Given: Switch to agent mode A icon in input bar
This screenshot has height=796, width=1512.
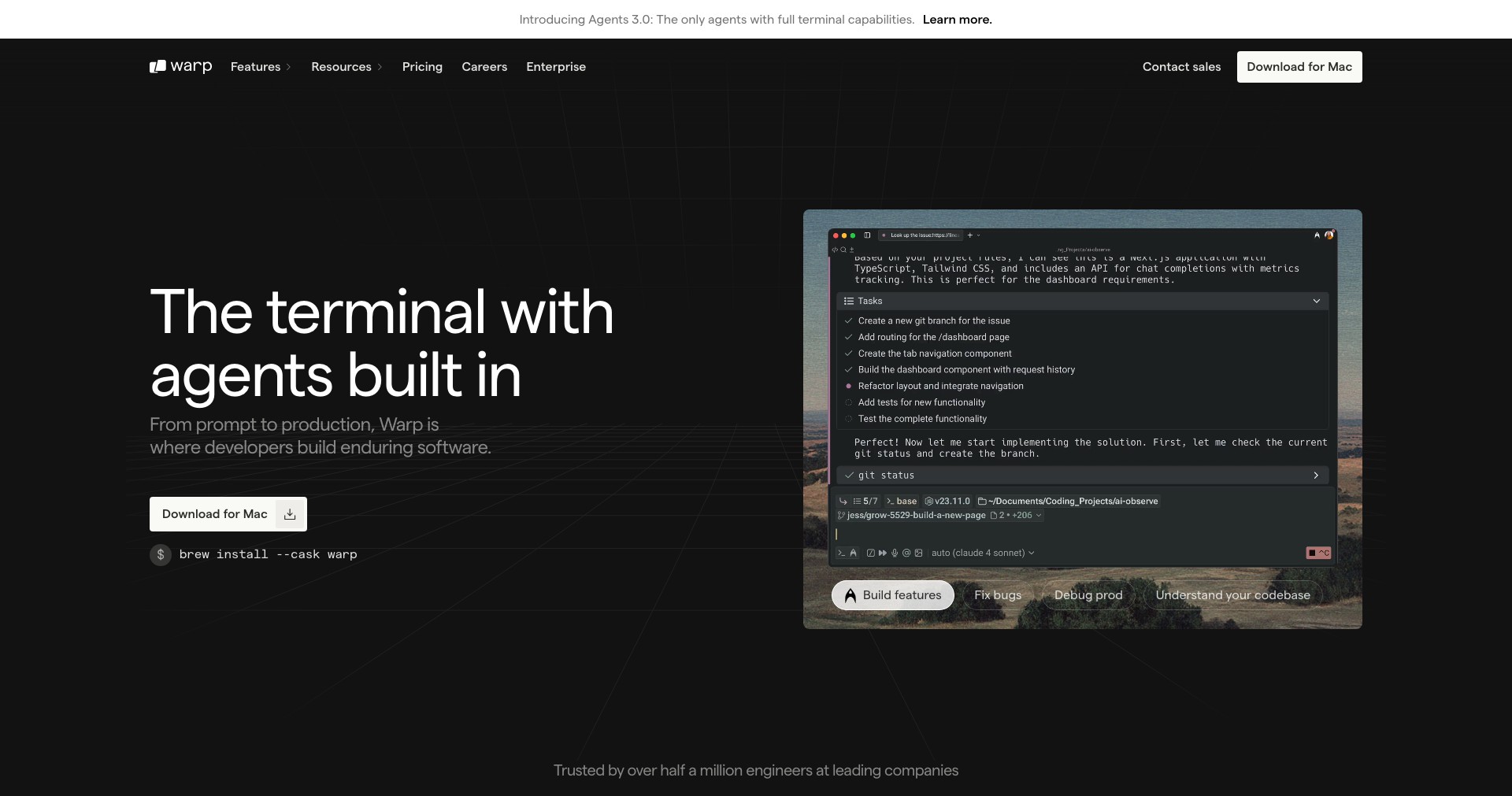Looking at the screenshot, I should (x=853, y=553).
